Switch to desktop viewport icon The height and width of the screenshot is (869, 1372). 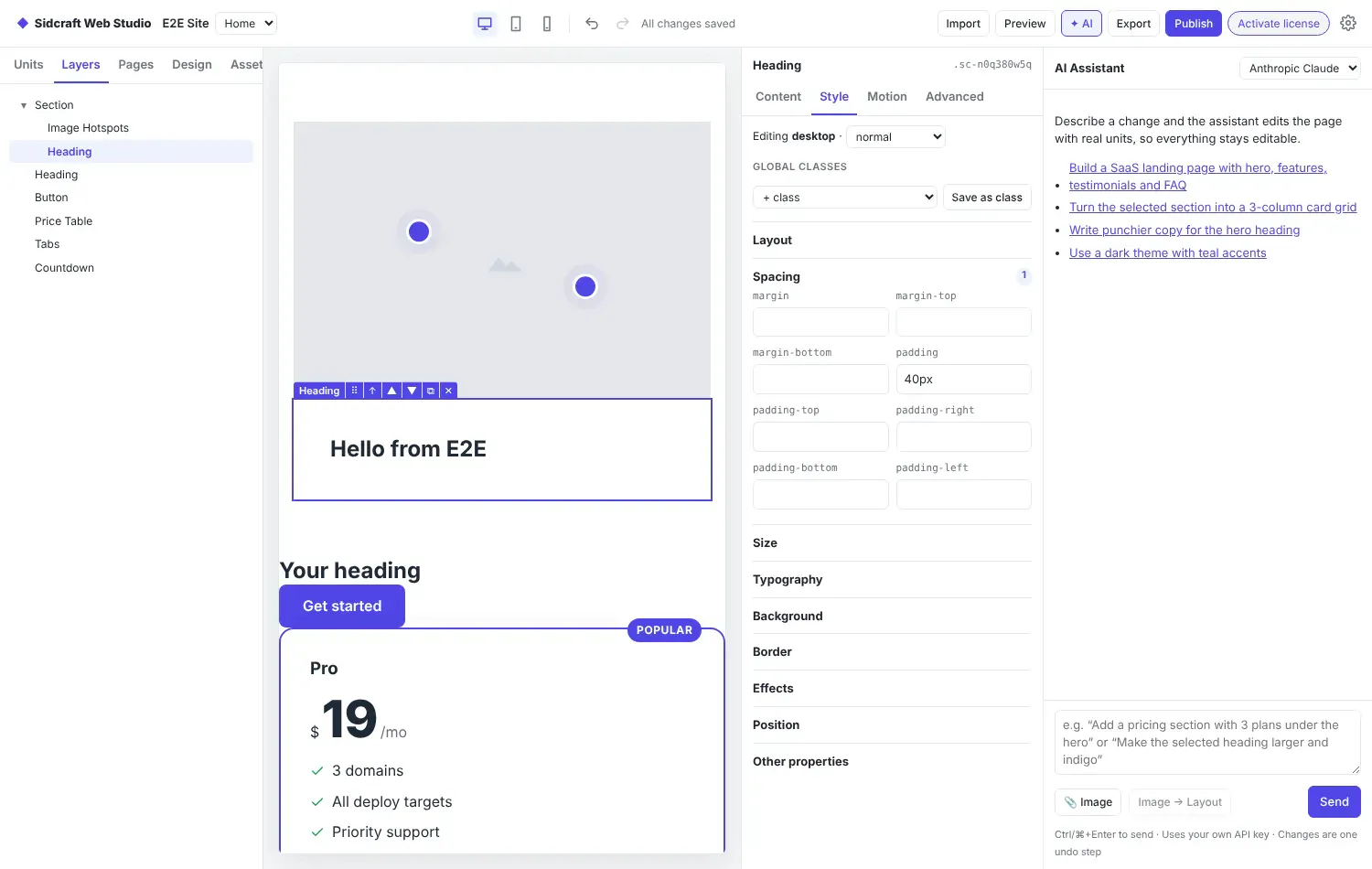pyautogui.click(x=485, y=24)
